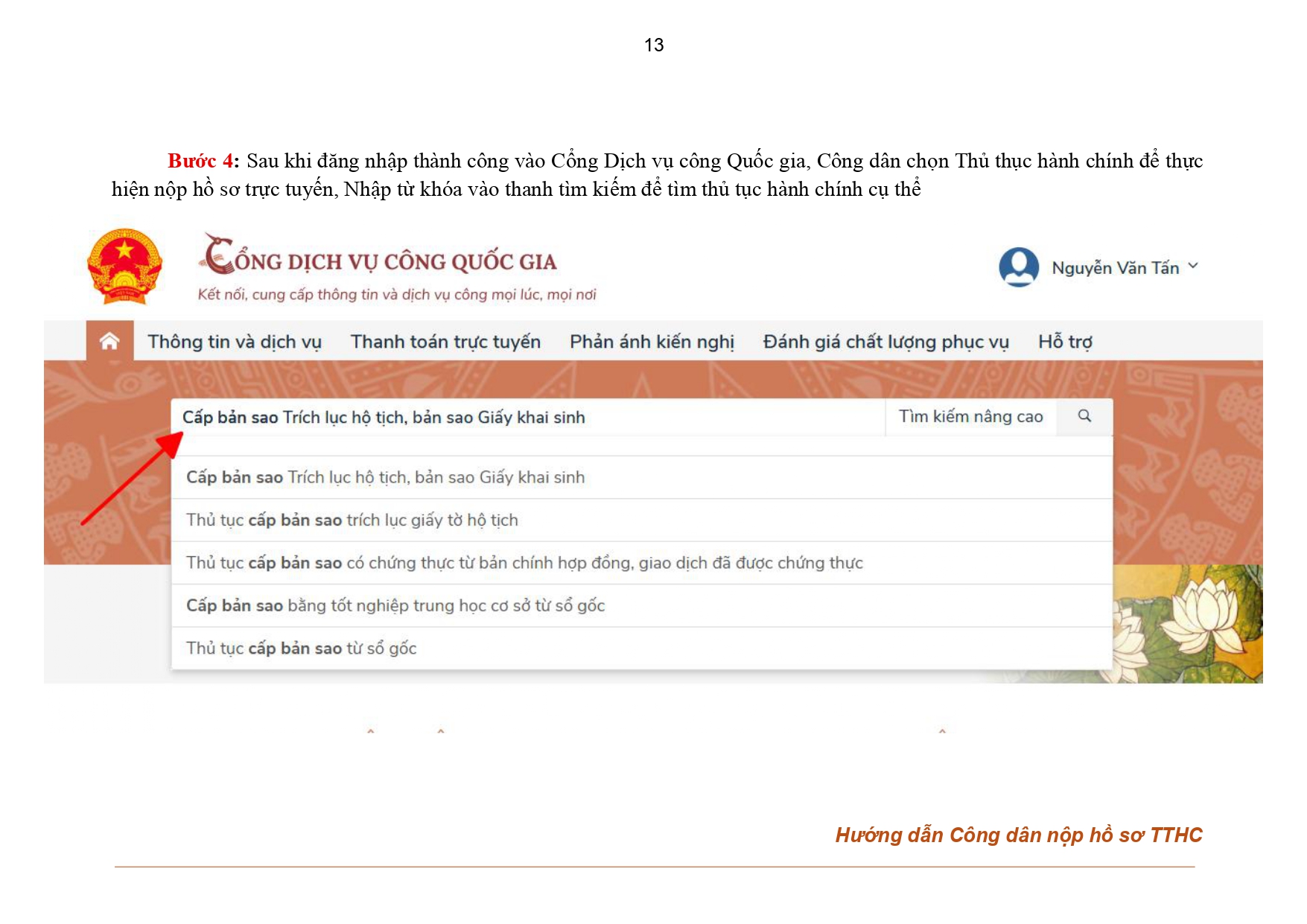
Task: Open the Hỗ trợ menu item
Action: click(1064, 342)
